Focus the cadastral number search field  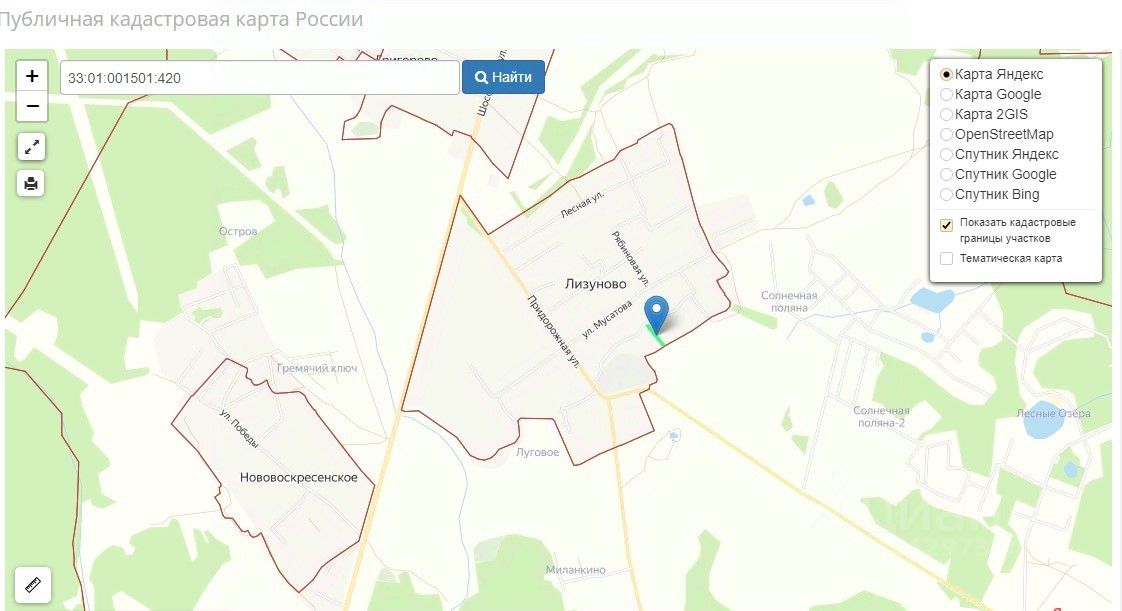pos(260,78)
